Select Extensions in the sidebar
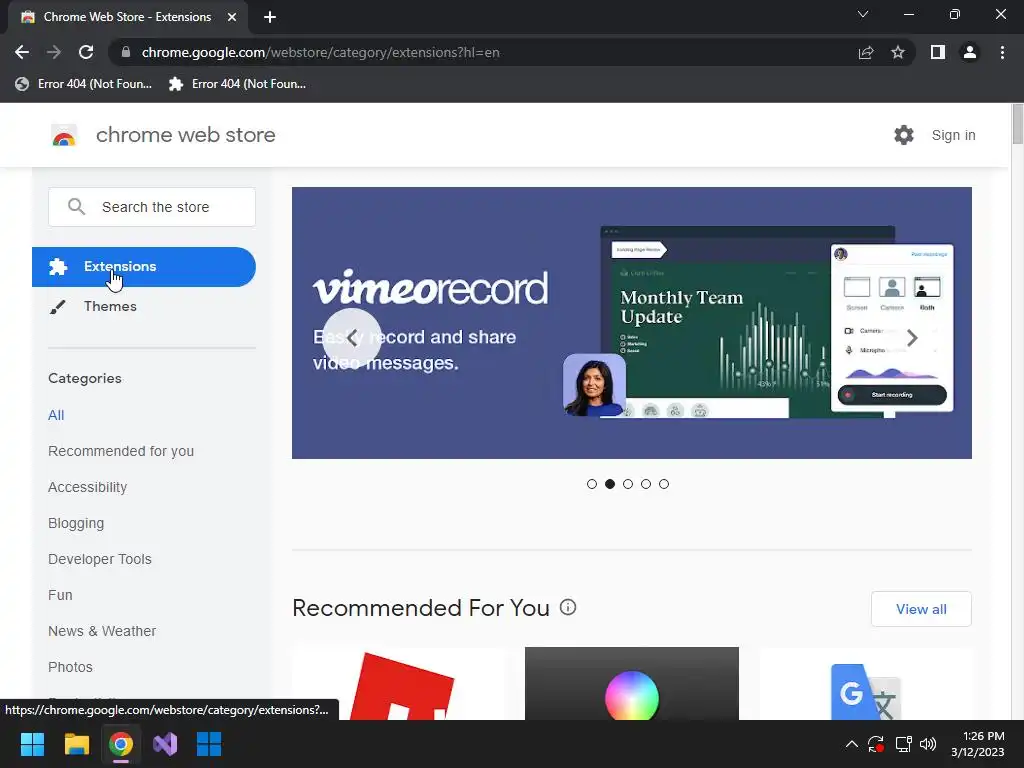Viewport: 1024px width, 768px height. (x=144, y=266)
